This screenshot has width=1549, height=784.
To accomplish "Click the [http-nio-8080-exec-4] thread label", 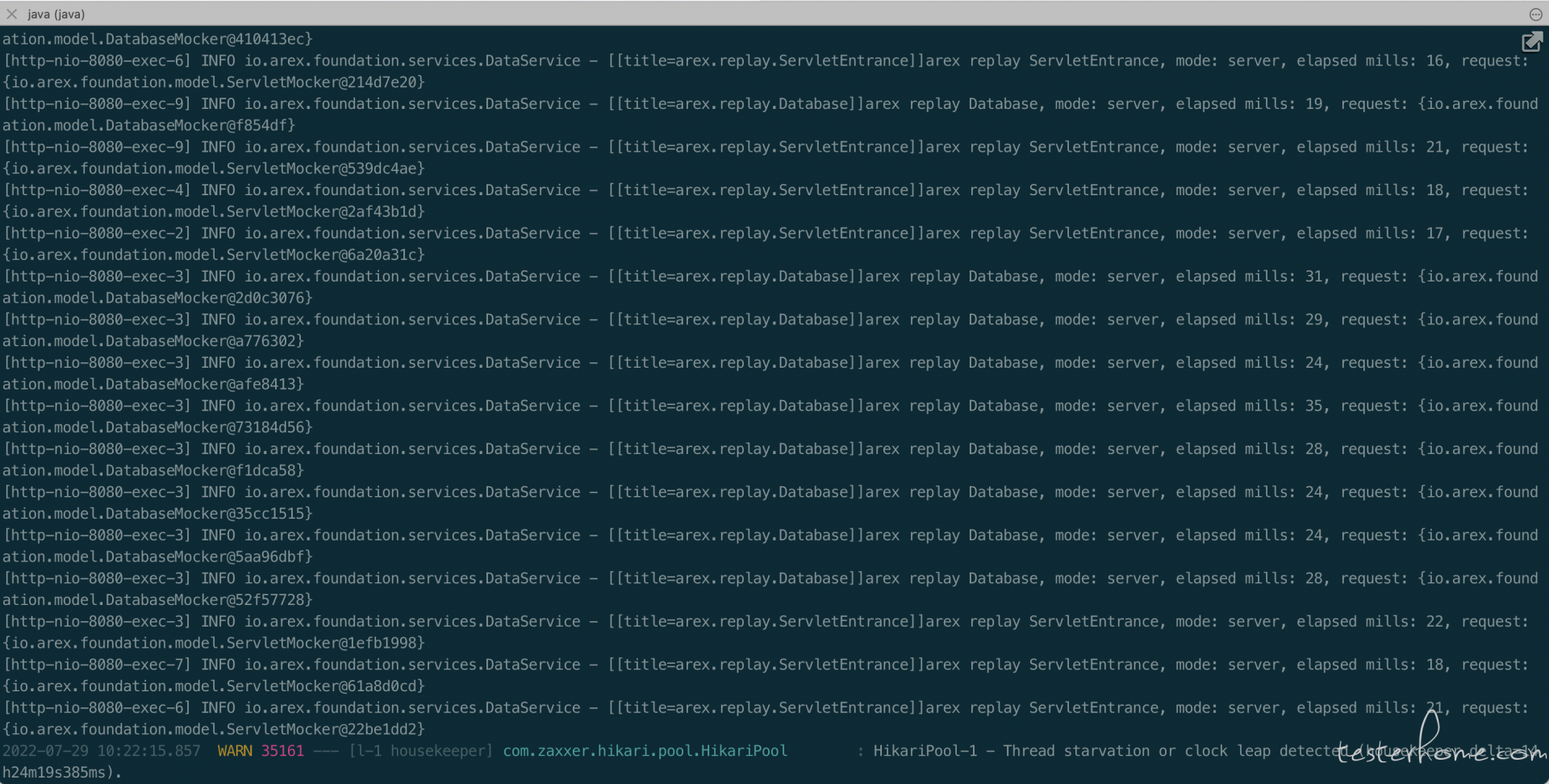I will [x=98, y=190].
